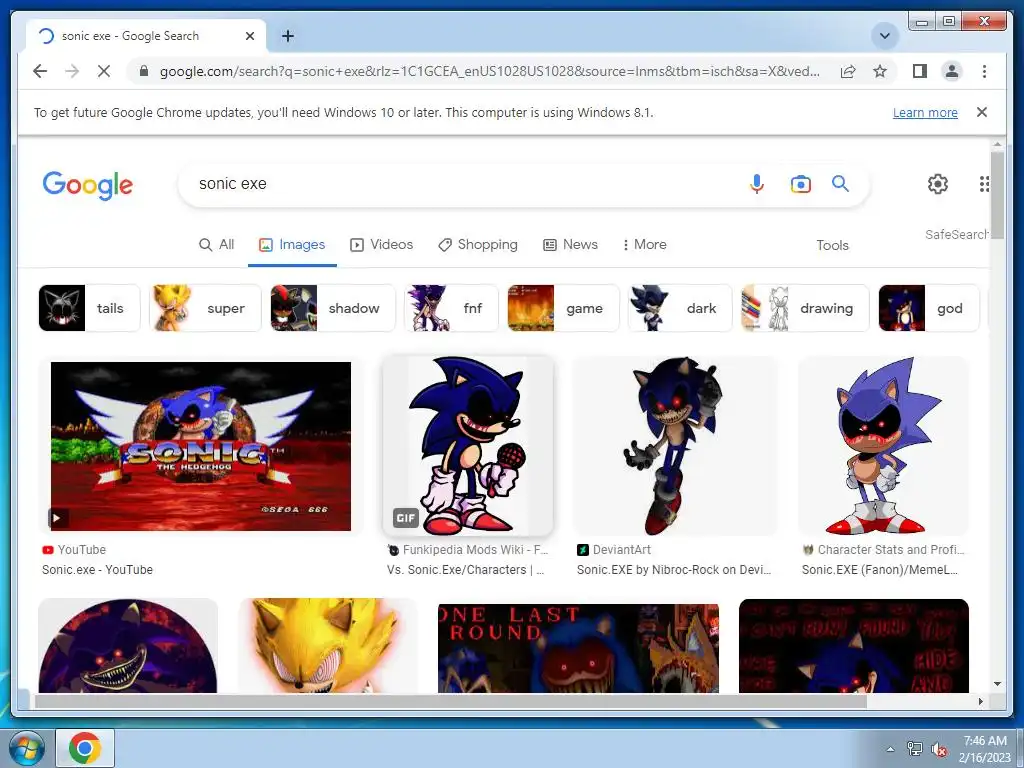Viewport: 1024px width, 768px height.
Task: Click the scroll down arrow
Action: point(997,684)
